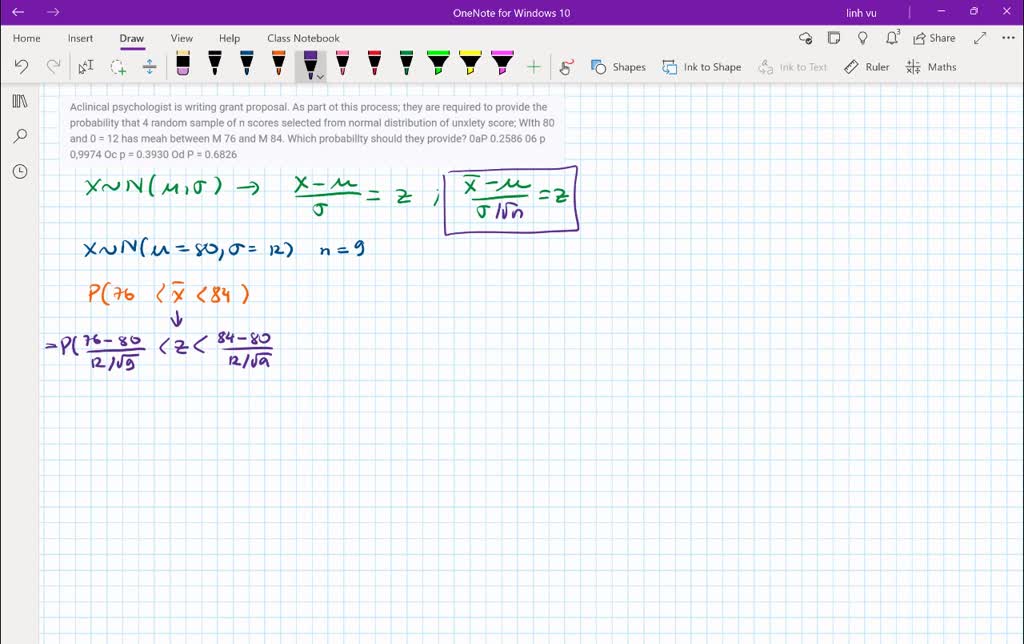This screenshot has width=1024, height=644.
Task: Open the Home tab
Action: pyautogui.click(x=26, y=39)
